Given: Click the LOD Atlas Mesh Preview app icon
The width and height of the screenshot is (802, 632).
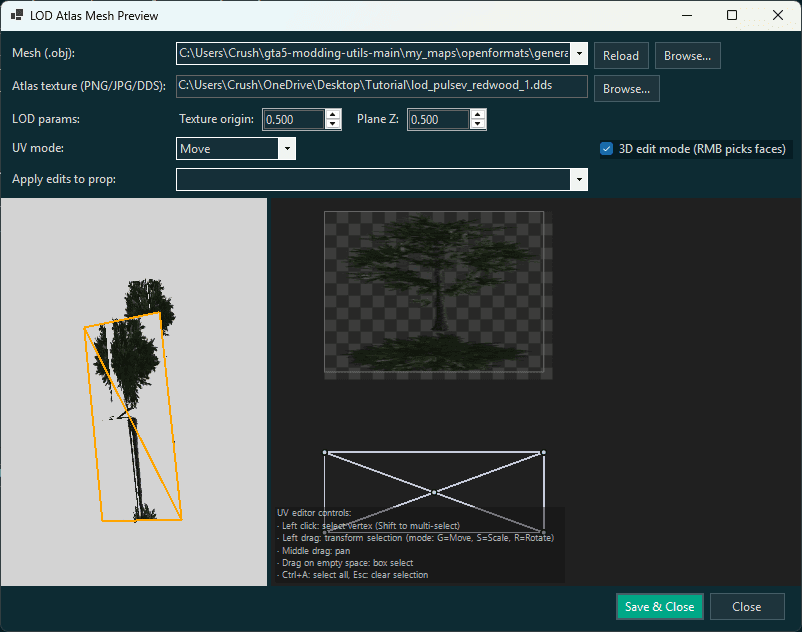Looking at the screenshot, I should [x=14, y=15].
